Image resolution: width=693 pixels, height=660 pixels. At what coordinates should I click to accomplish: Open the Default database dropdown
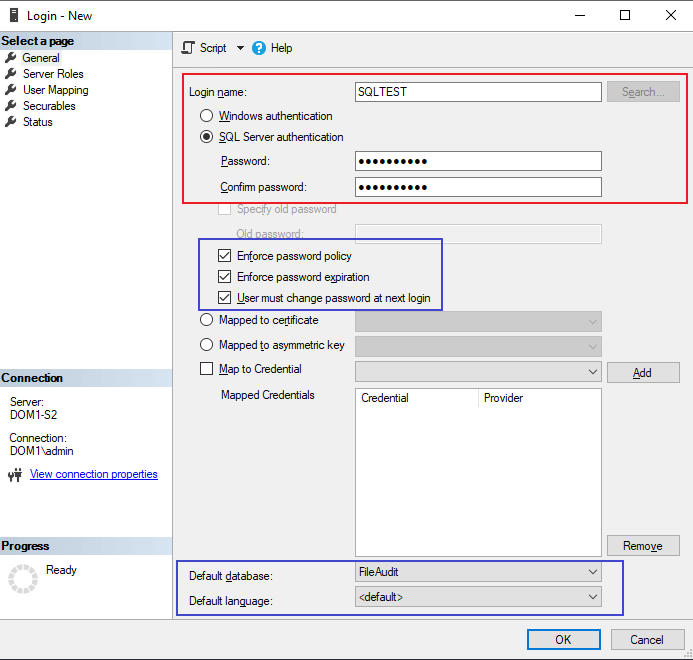[x=593, y=572]
